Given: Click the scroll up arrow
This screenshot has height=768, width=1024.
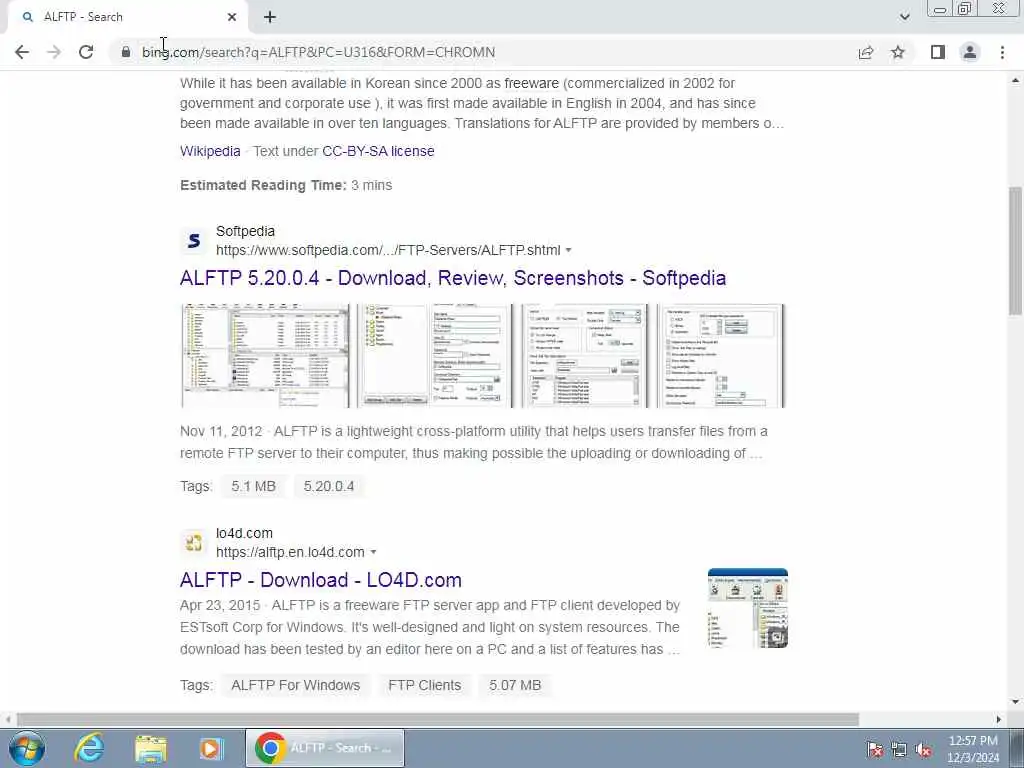Looking at the screenshot, I should [1016, 80].
